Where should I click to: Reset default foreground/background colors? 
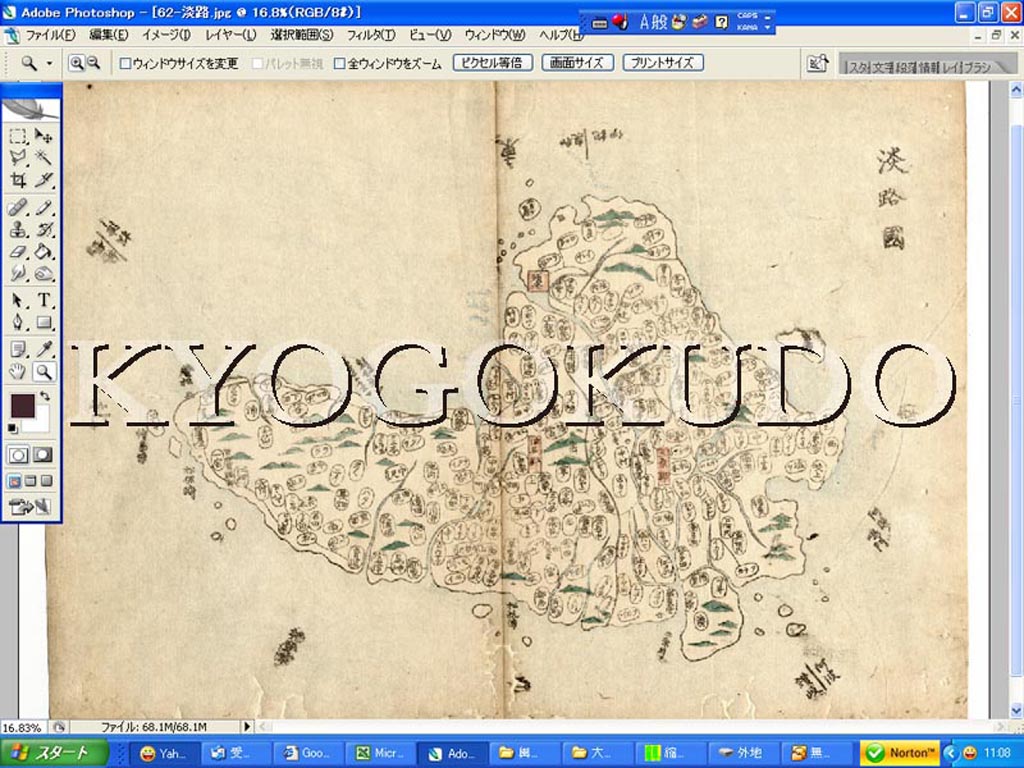[13, 428]
